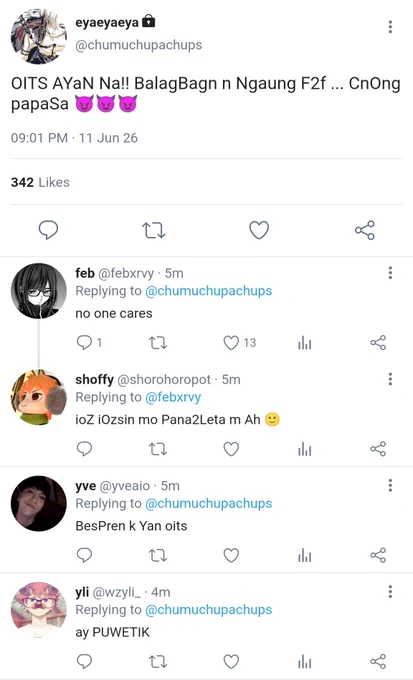Open the reply thread on feb's comment
This screenshot has height=680, width=413.
[89, 343]
